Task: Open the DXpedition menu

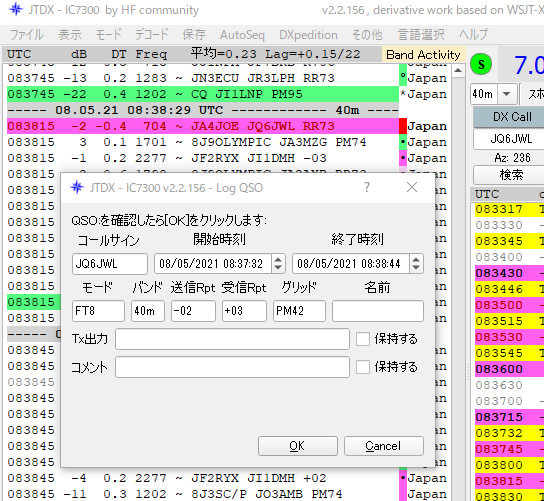Action: click(x=308, y=35)
